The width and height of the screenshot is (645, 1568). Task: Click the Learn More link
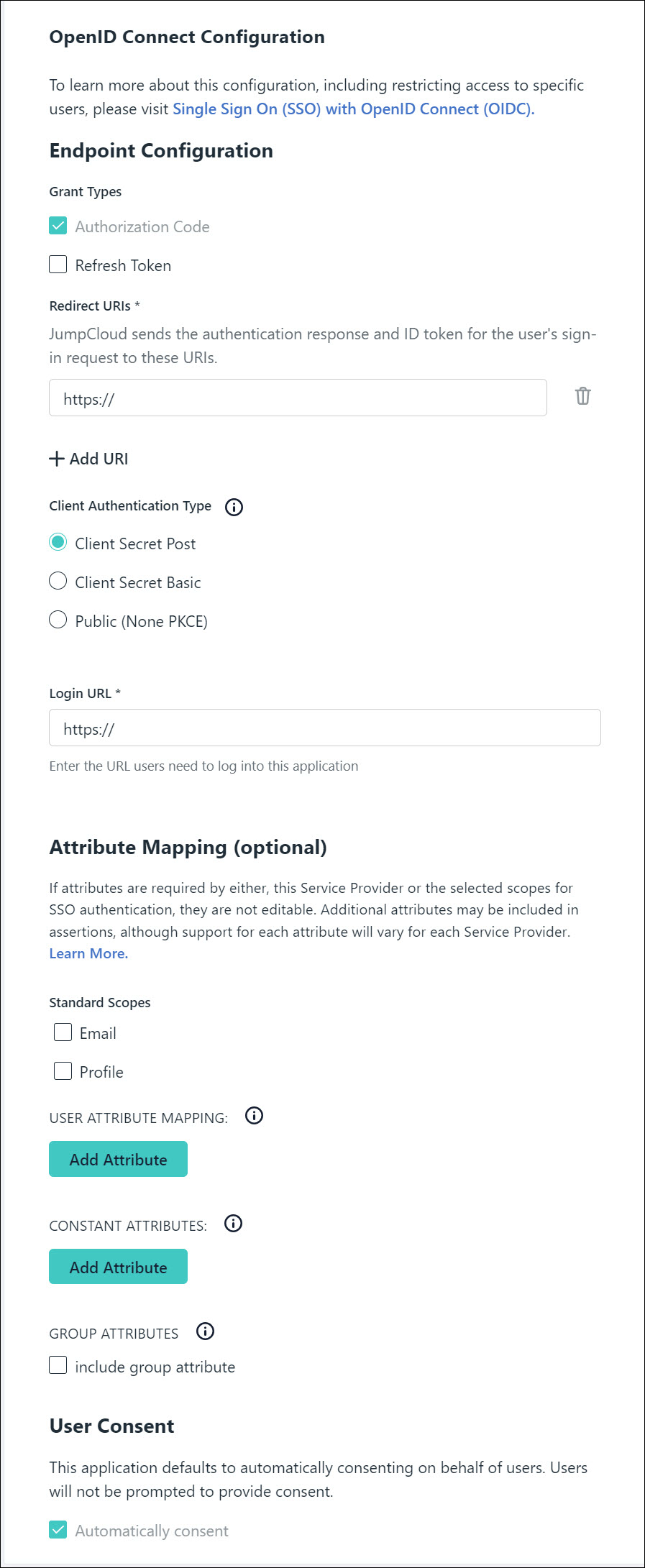88,953
